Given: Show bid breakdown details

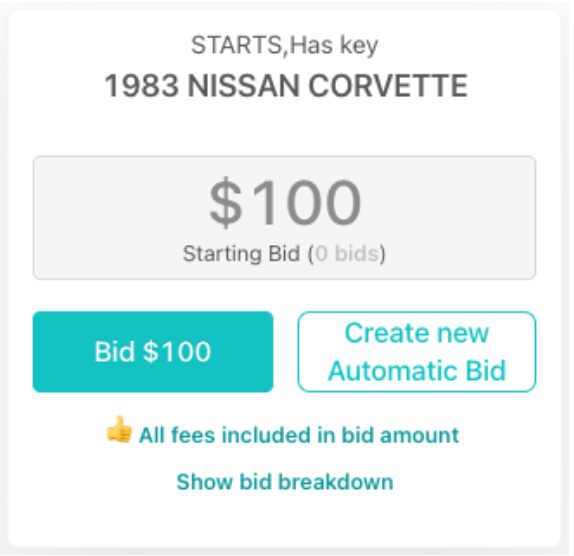Looking at the screenshot, I should [285, 482].
